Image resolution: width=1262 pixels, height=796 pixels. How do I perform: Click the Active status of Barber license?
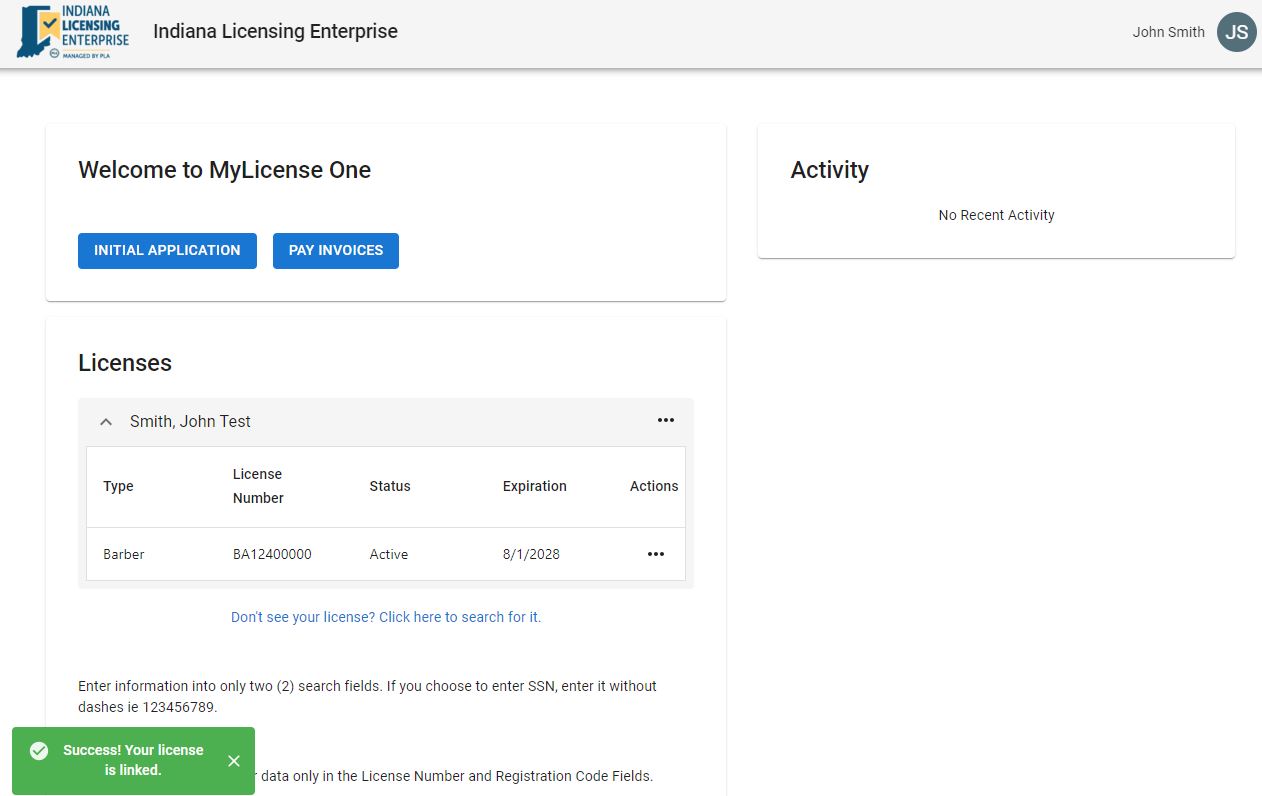point(389,554)
